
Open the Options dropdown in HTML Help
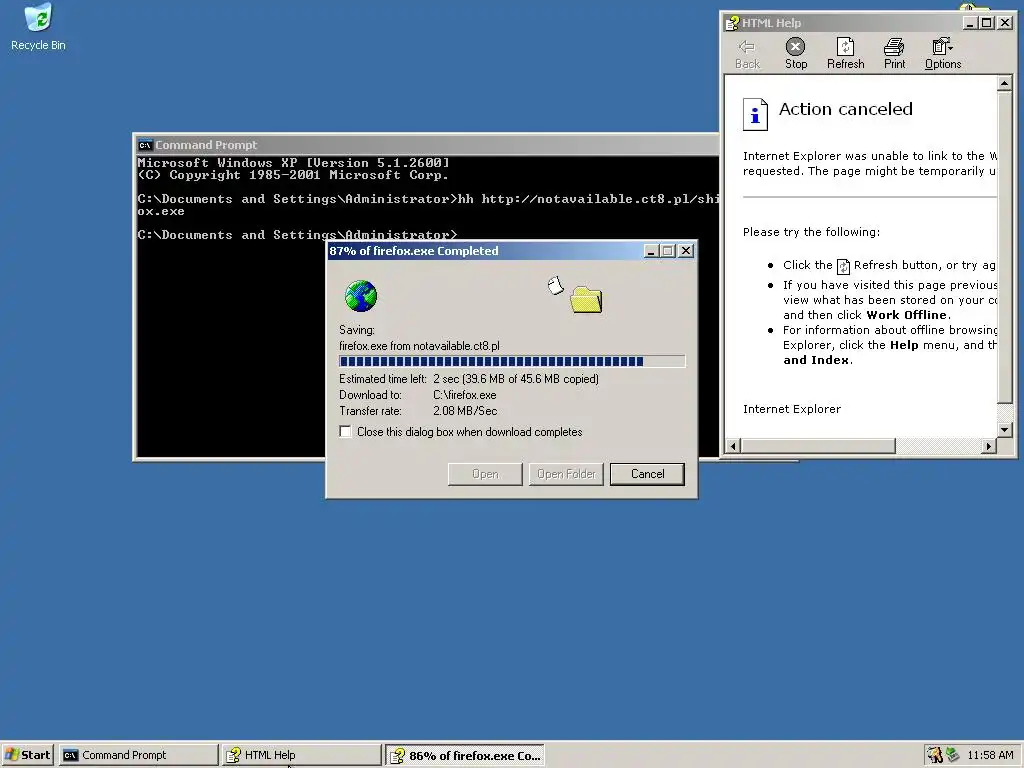942,54
